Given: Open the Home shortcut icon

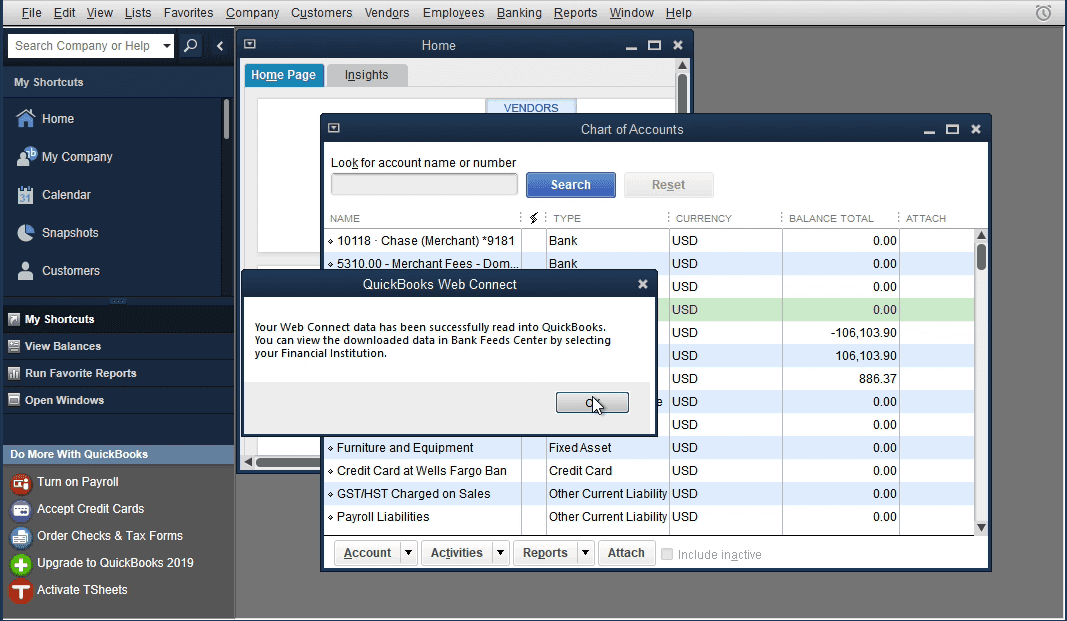Looking at the screenshot, I should pos(25,118).
